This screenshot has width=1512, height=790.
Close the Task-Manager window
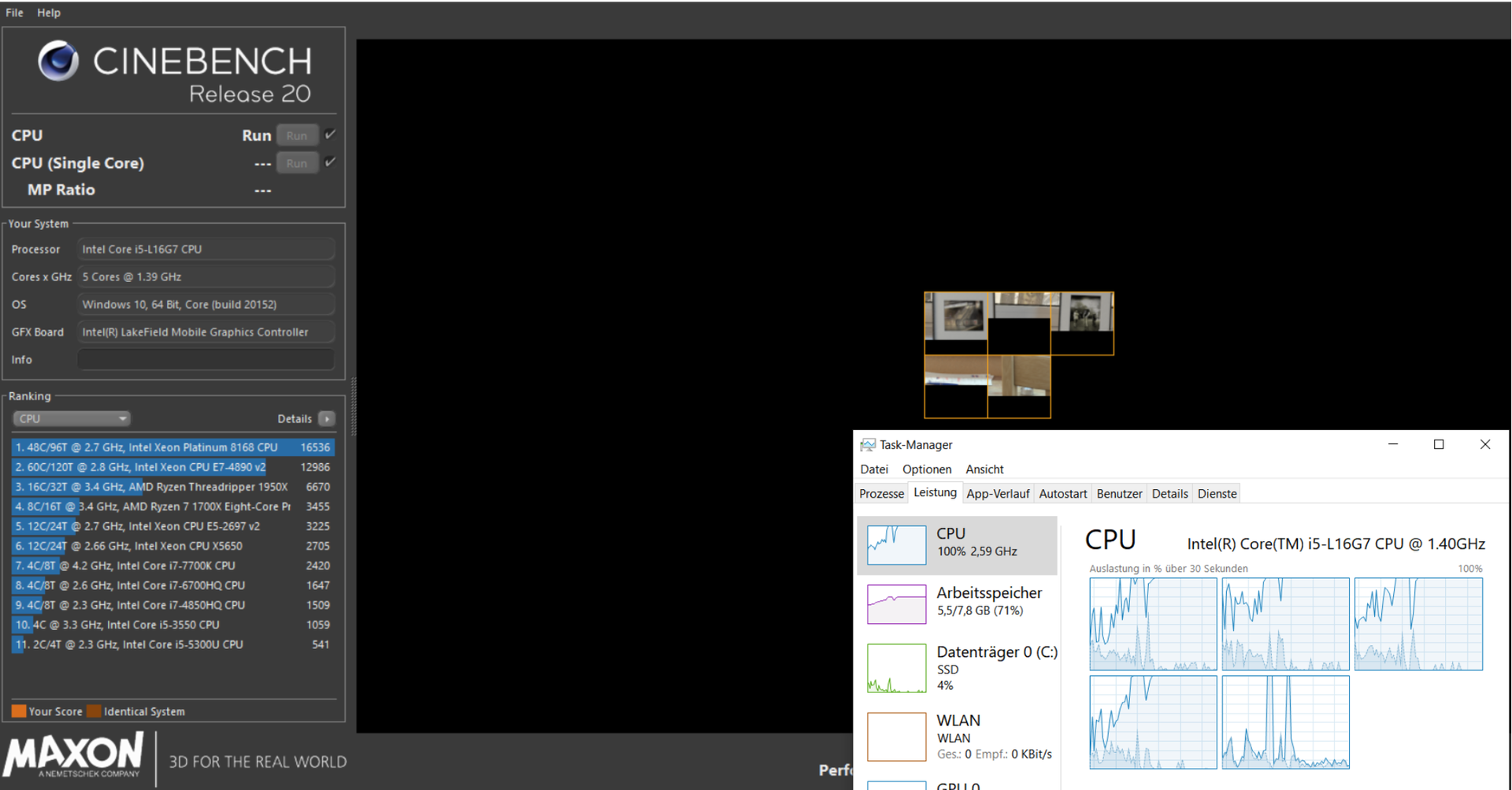tap(1485, 445)
